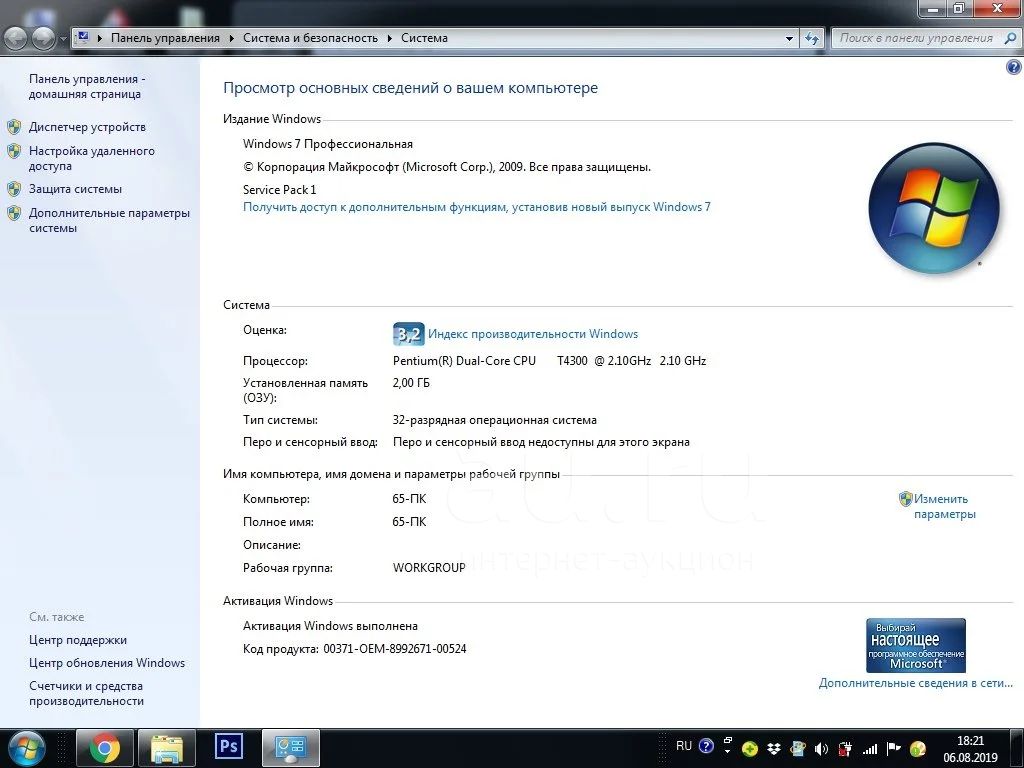Open Центр поддержки link

click(x=78, y=640)
